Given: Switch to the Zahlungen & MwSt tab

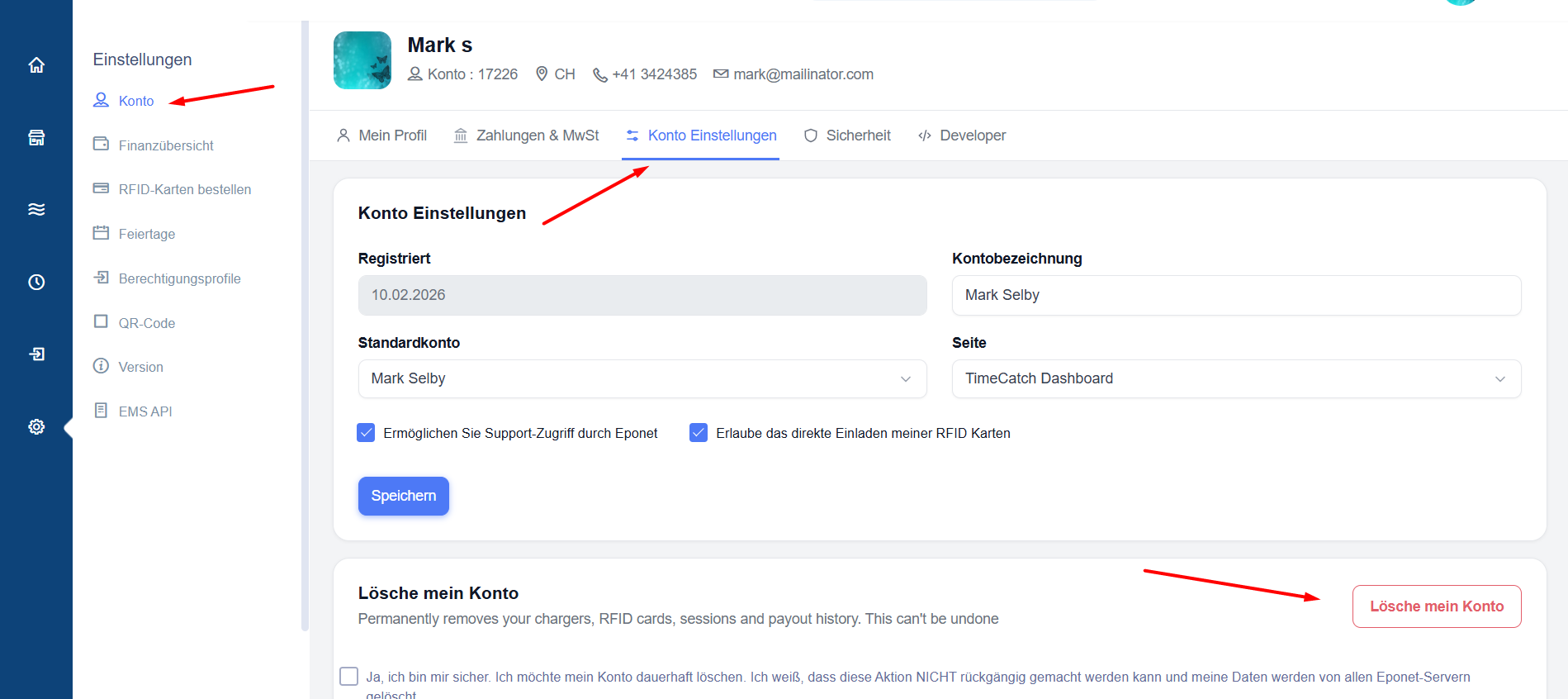Looking at the screenshot, I should tap(526, 136).
